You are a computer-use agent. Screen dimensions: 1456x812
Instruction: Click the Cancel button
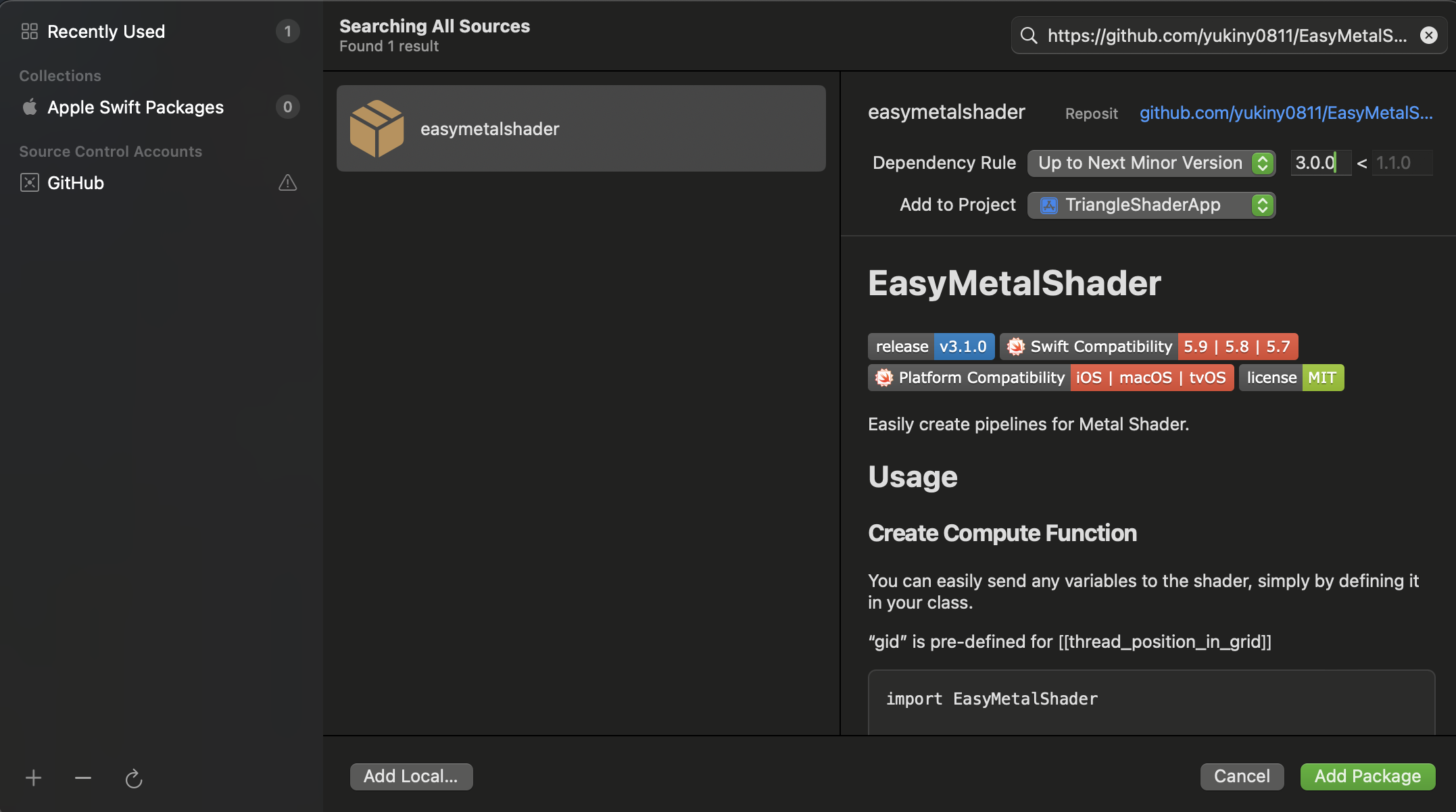click(x=1241, y=776)
